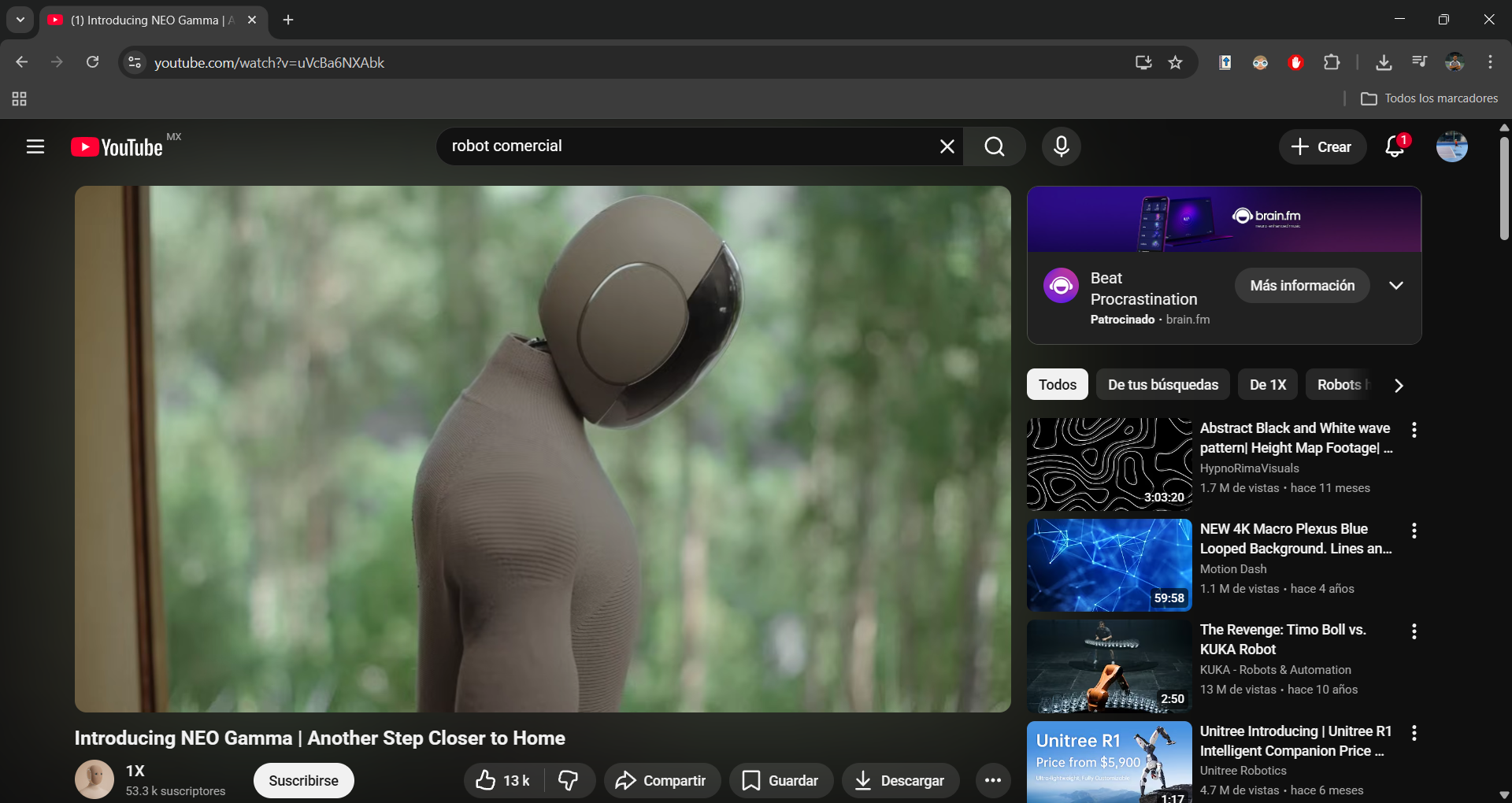This screenshot has width=1512, height=803.
Task: Open the face avatar extension icon
Action: (x=1261, y=62)
